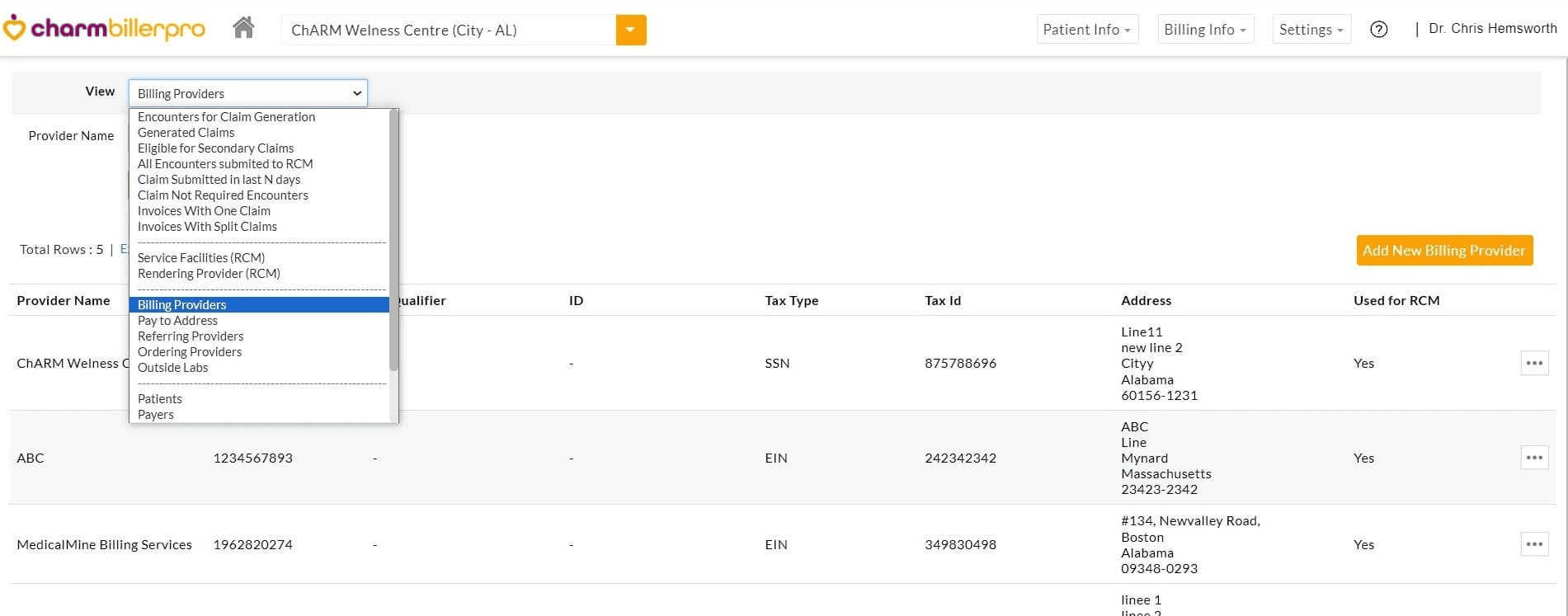Open actions menu for ABC row

(x=1534, y=458)
